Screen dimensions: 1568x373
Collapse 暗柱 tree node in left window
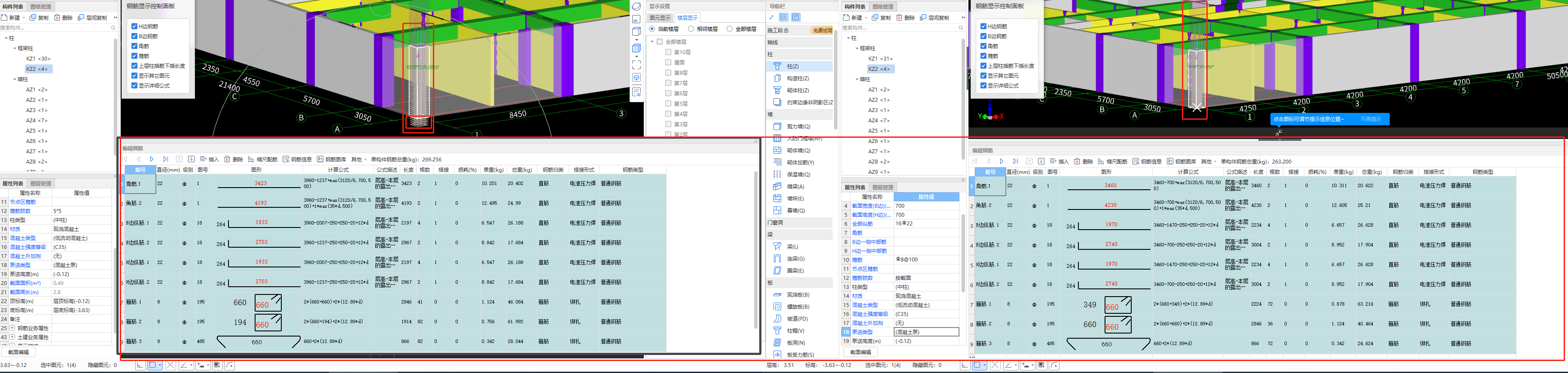15,79
